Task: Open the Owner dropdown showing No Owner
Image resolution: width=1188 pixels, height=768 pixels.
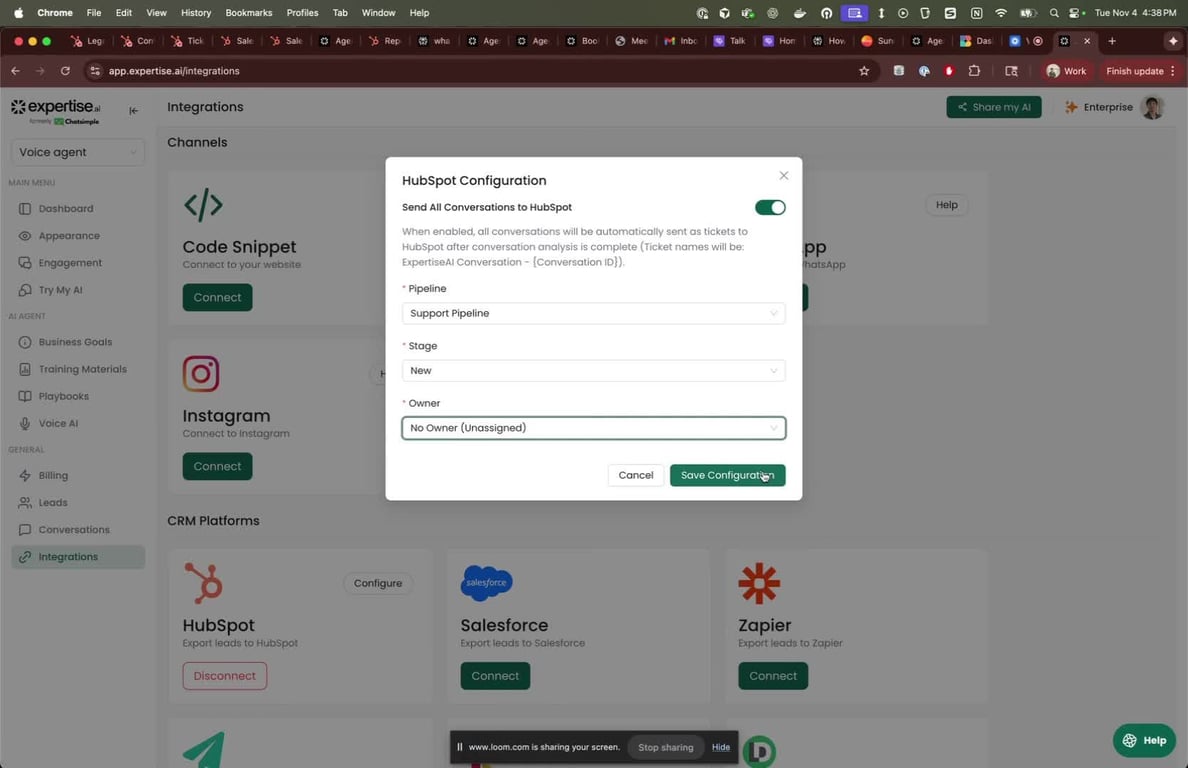Action: (593, 428)
